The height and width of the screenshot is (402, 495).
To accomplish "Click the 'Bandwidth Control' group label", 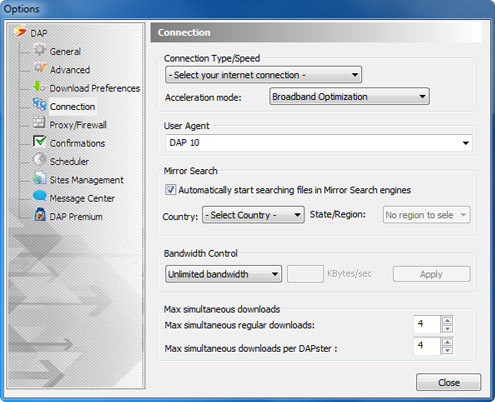I will 200,253.
